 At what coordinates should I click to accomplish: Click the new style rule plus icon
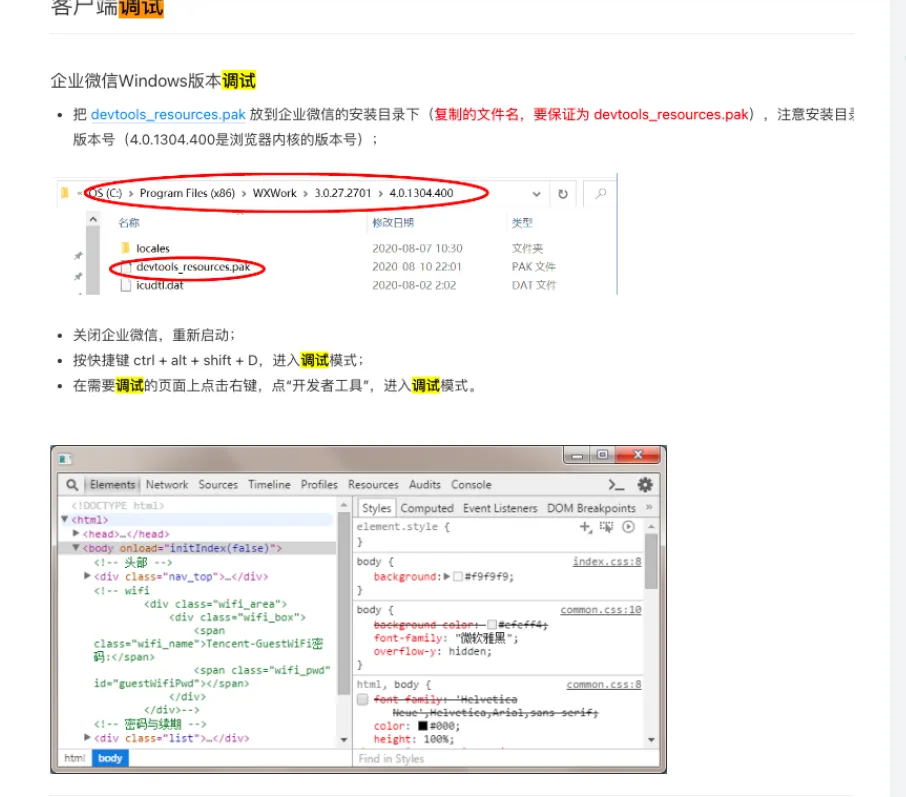[x=585, y=527]
